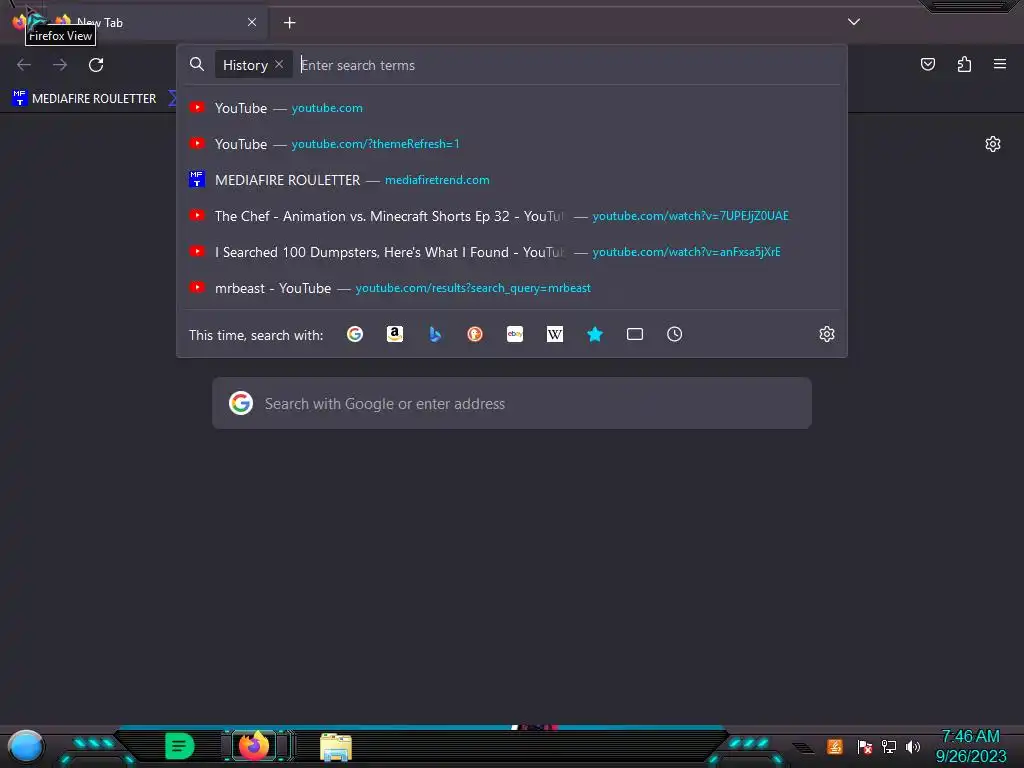The width and height of the screenshot is (1024, 768).
Task: Expand the list all tabs chevron
Action: point(854,22)
